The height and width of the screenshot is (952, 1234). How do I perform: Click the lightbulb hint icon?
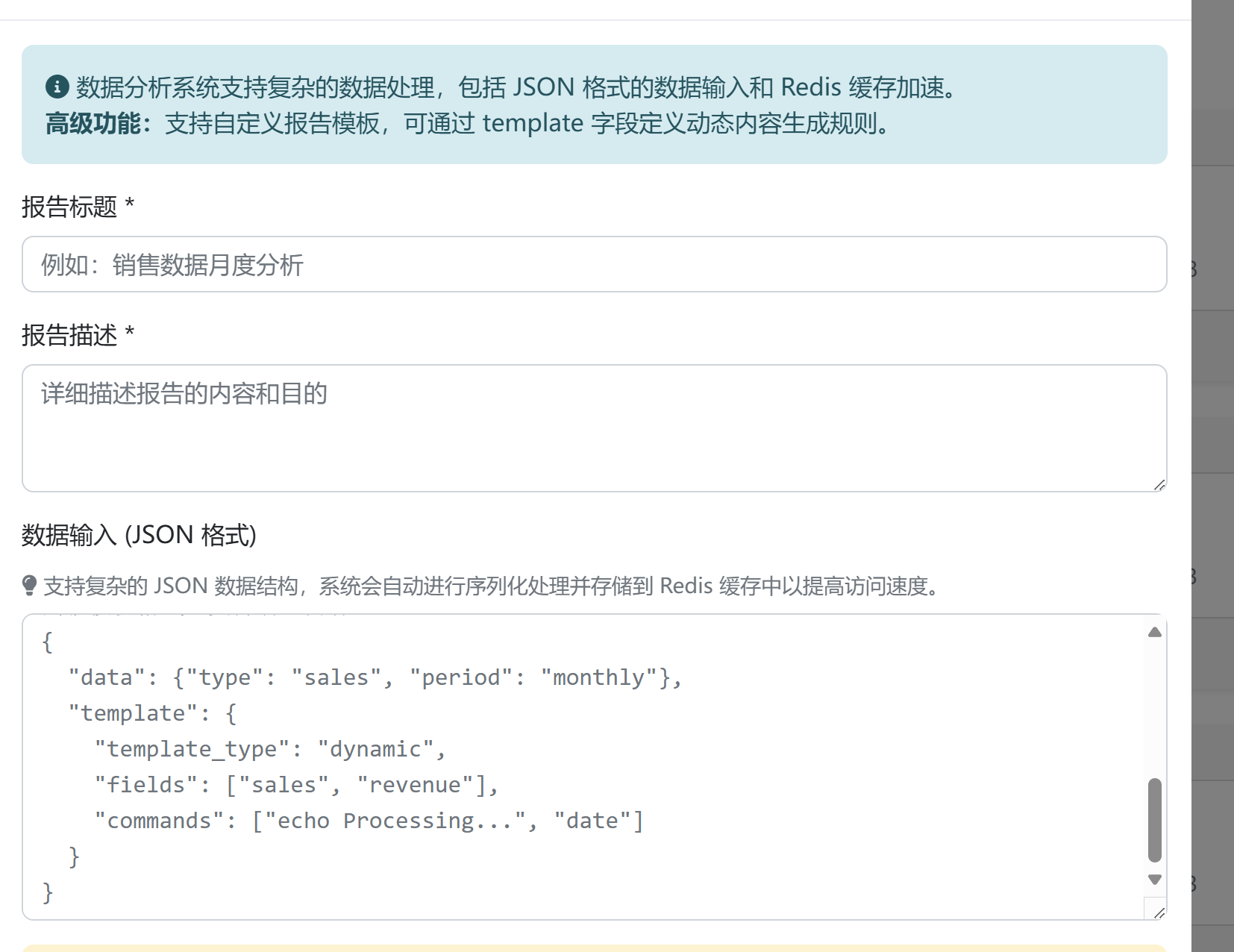click(29, 586)
